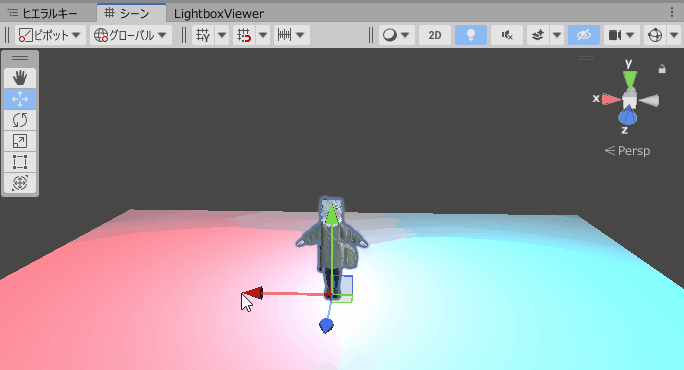
Task: Open the グローバル handle rotation dropdown
Action: point(131,35)
